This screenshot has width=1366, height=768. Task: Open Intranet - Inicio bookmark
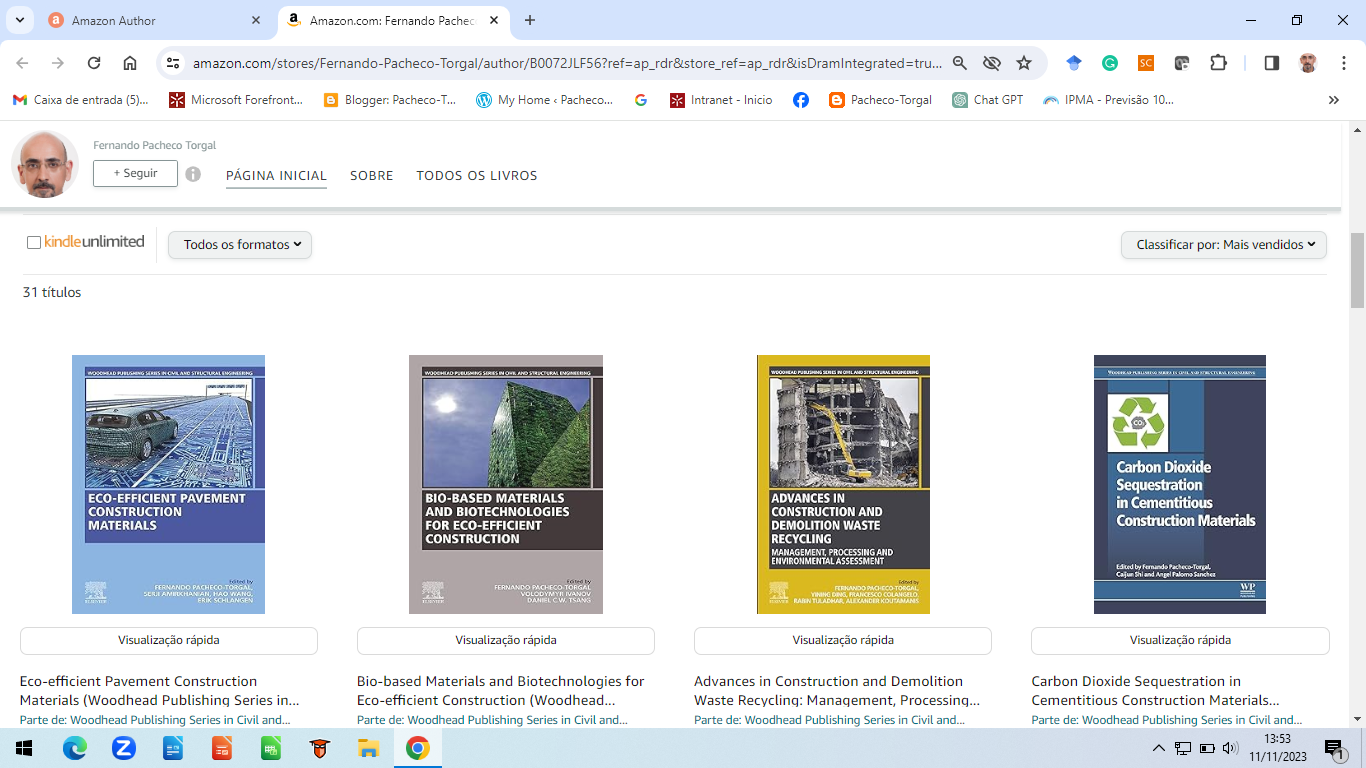click(721, 100)
